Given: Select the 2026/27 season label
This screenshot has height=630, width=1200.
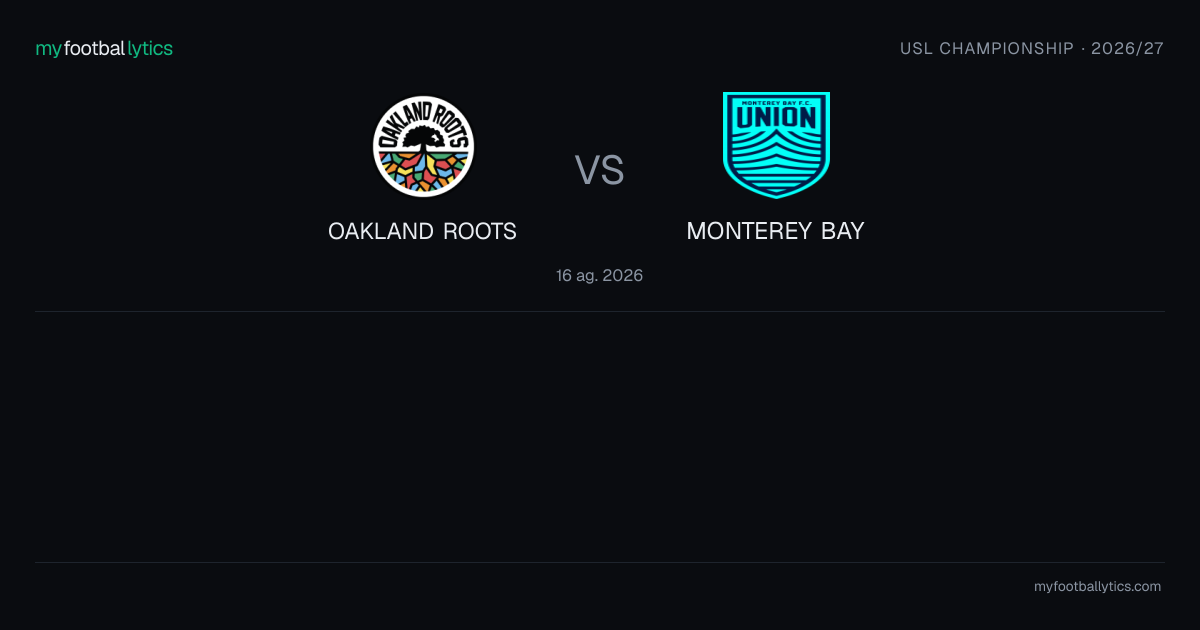Looking at the screenshot, I should (x=1128, y=48).
